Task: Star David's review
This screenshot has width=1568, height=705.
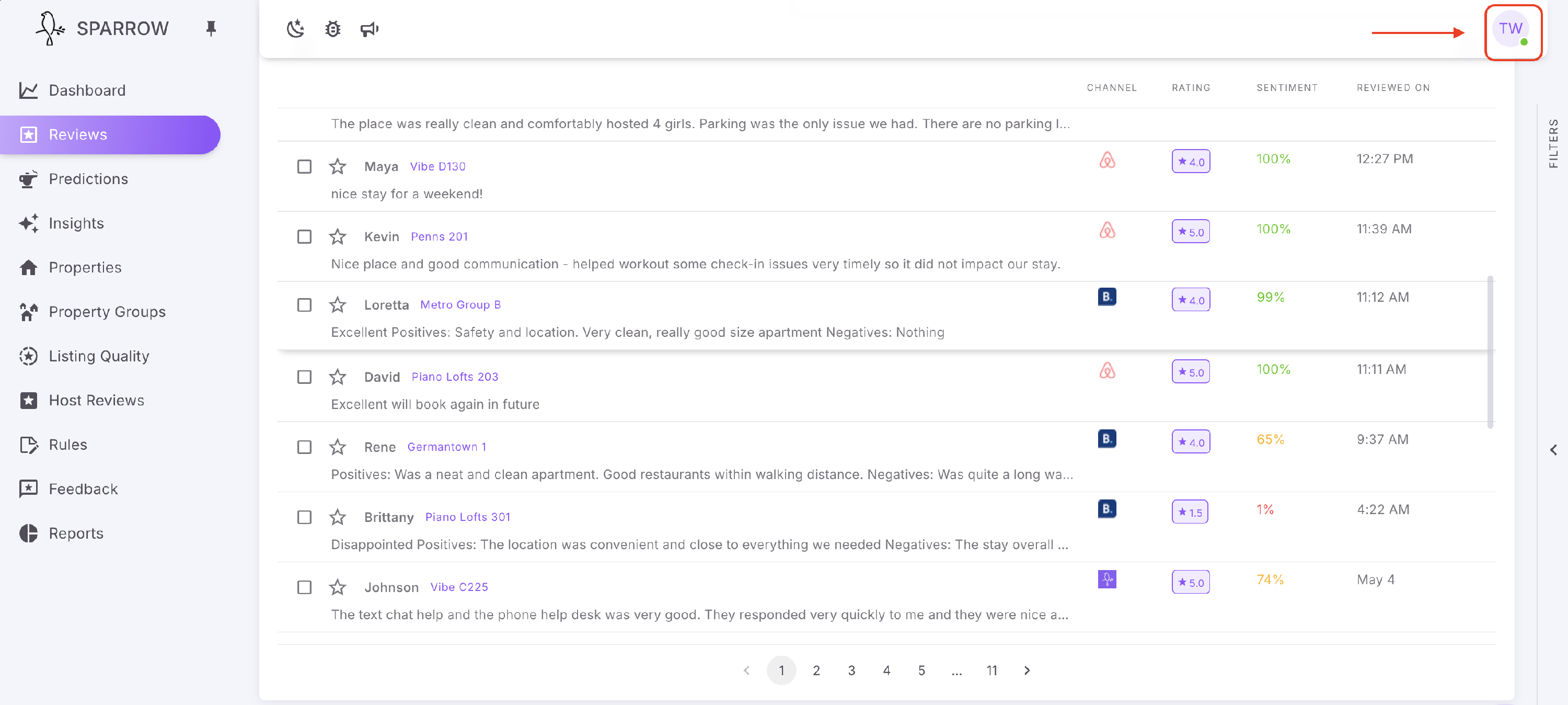Action: click(338, 377)
